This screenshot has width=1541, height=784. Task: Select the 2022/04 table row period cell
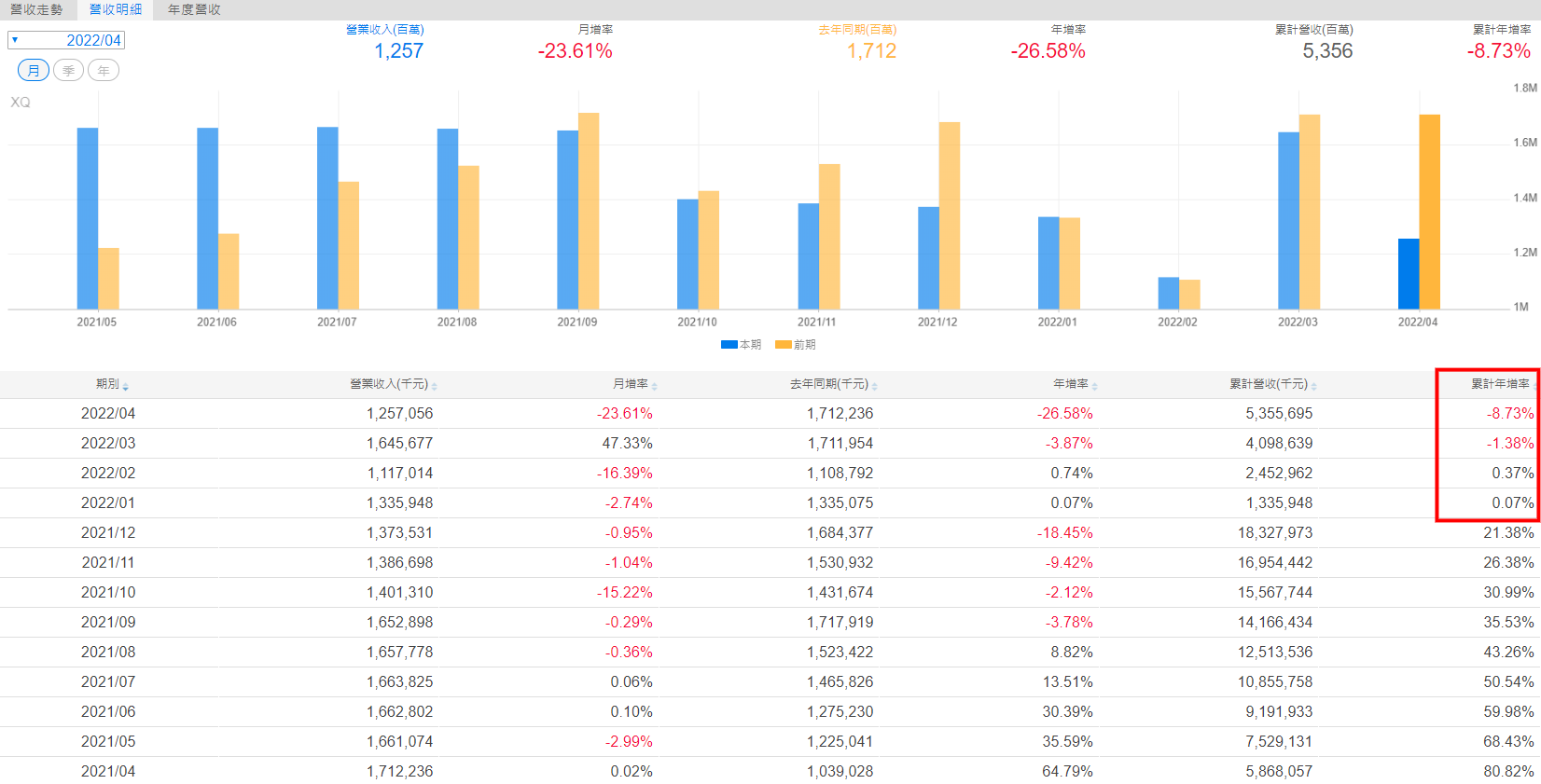[108, 413]
